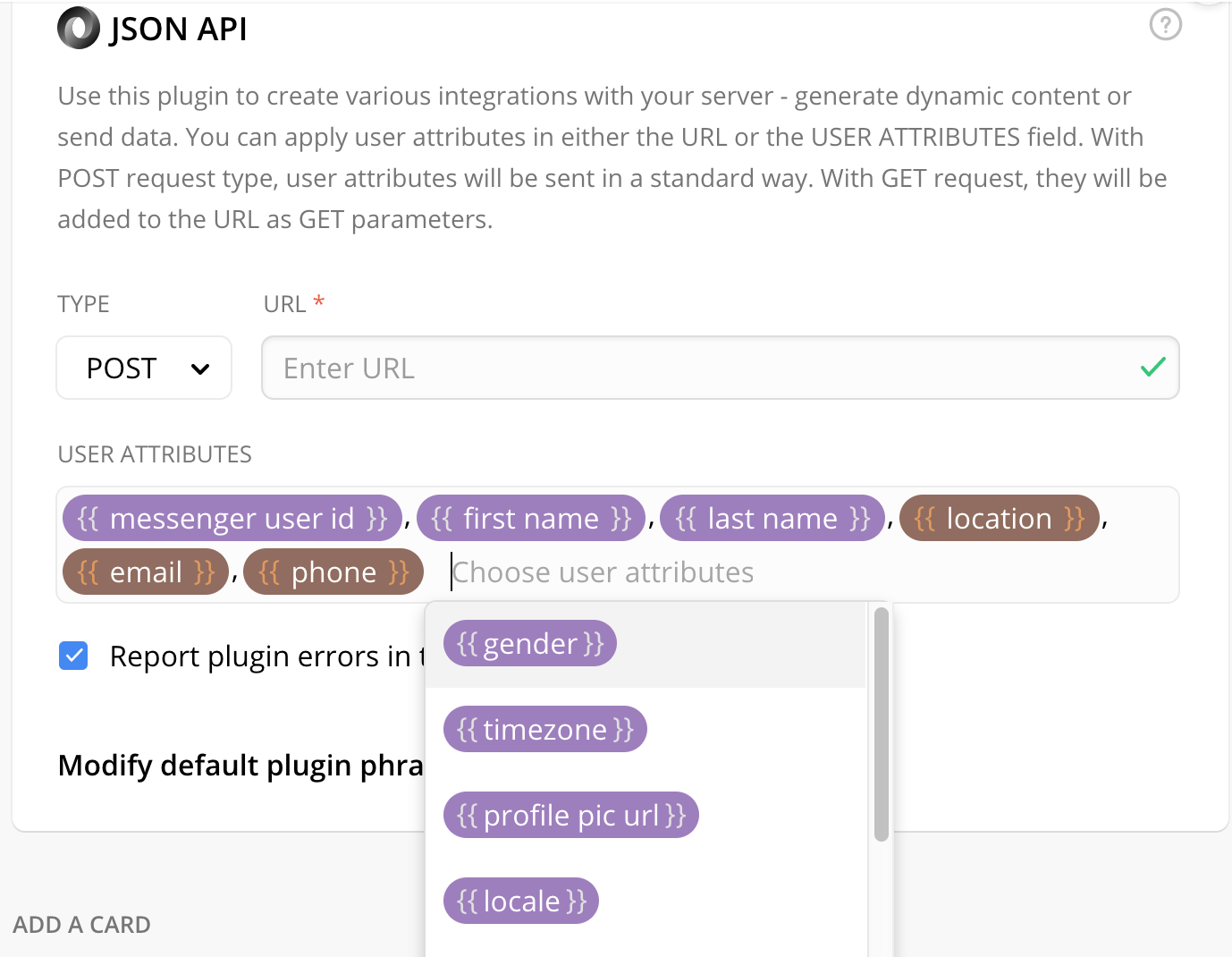
Task: Click the Enter URL input field
Action: point(697,368)
